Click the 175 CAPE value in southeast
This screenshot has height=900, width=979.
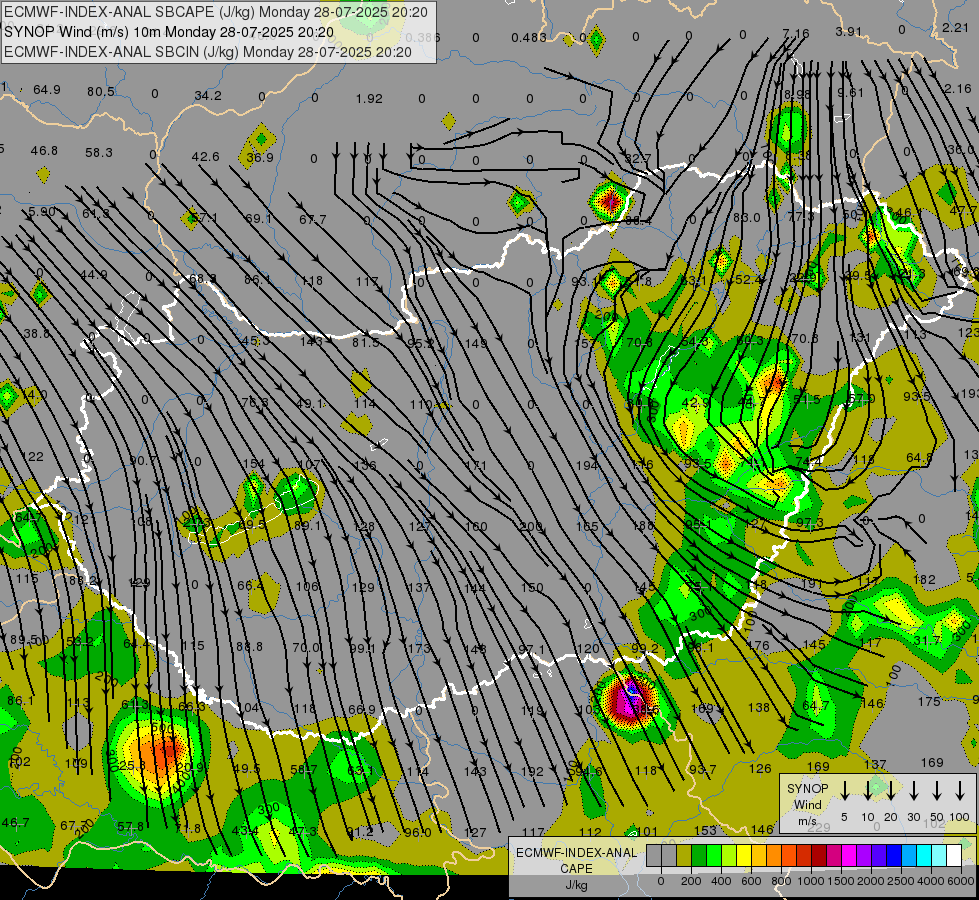pos(929,701)
